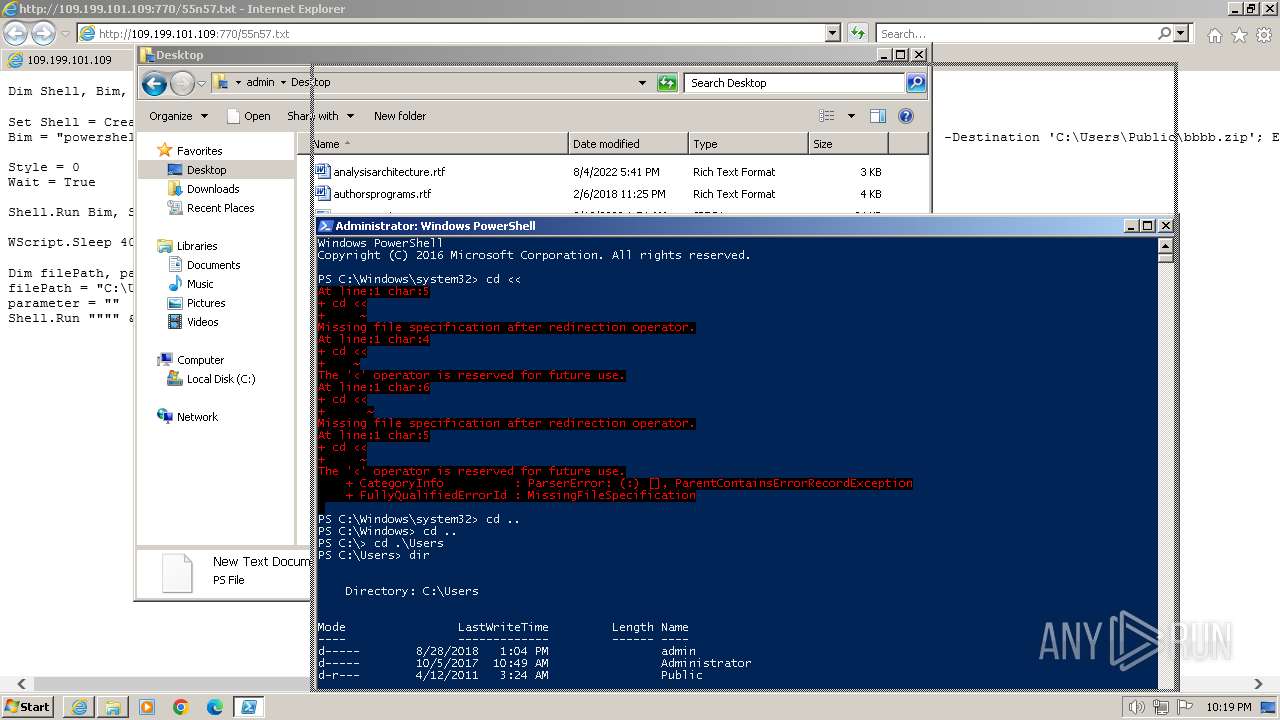Open recent pages dropdown in Explorer
Viewport: 1280px width, 720px height.
(x=201, y=84)
